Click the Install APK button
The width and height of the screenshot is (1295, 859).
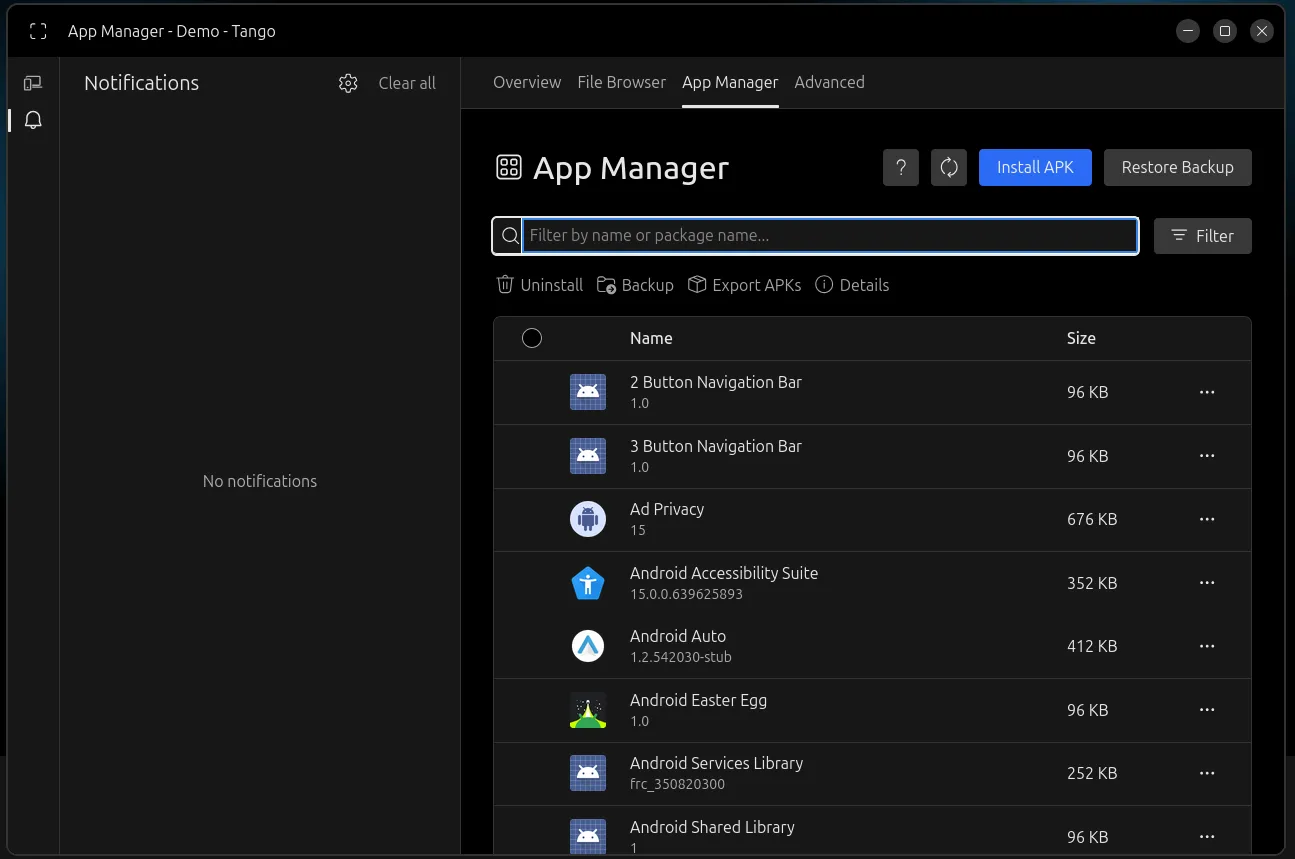pyautogui.click(x=1035, y=167)
